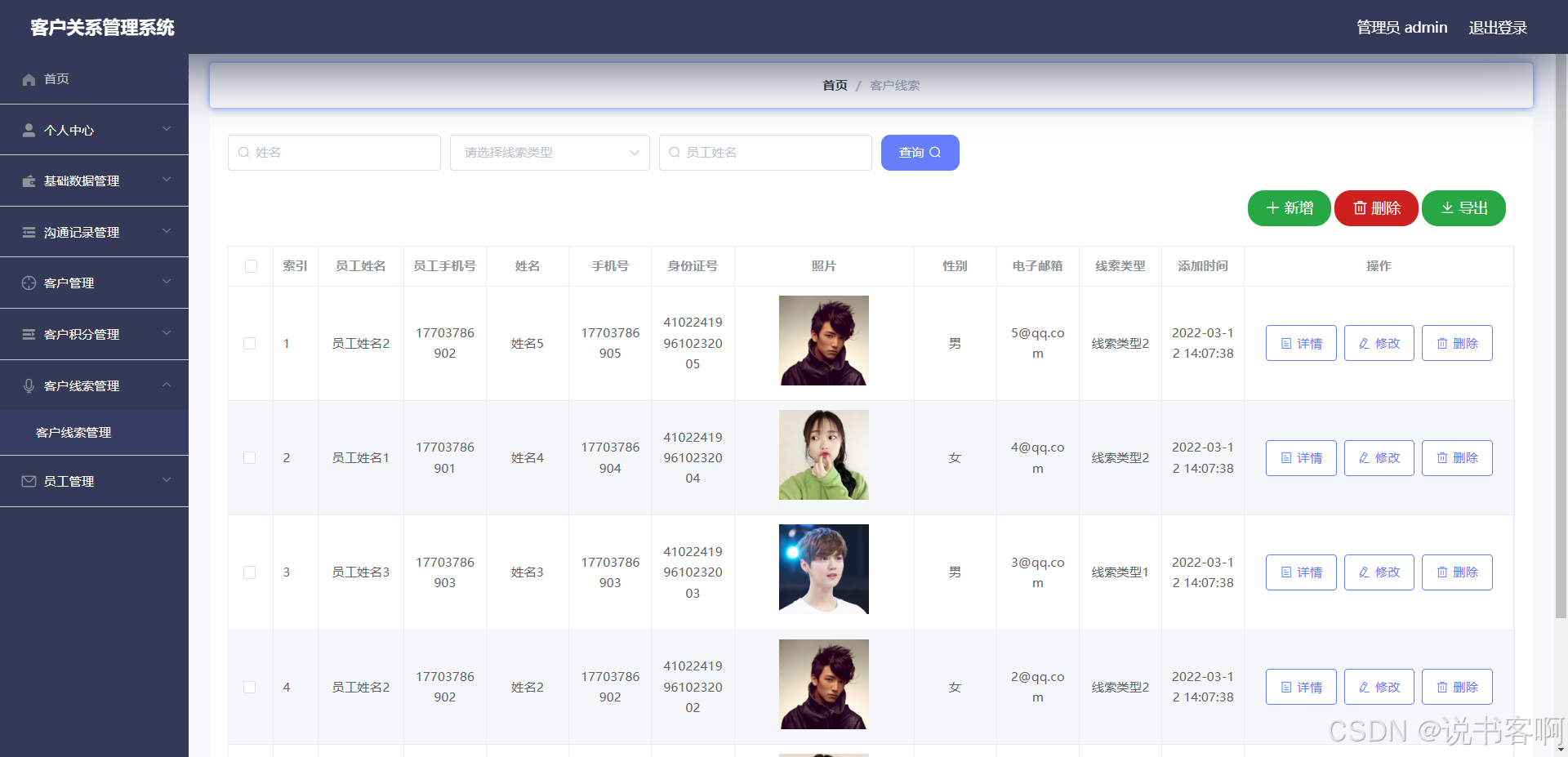Expand the 基础数据管理 menu chevron
This screenshot has height=757, width=1568.
167,180
